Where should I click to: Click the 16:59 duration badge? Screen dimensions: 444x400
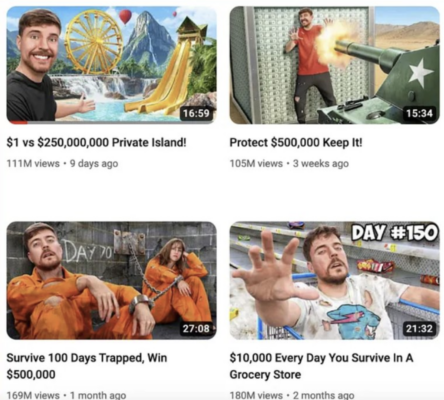point(196,113)
